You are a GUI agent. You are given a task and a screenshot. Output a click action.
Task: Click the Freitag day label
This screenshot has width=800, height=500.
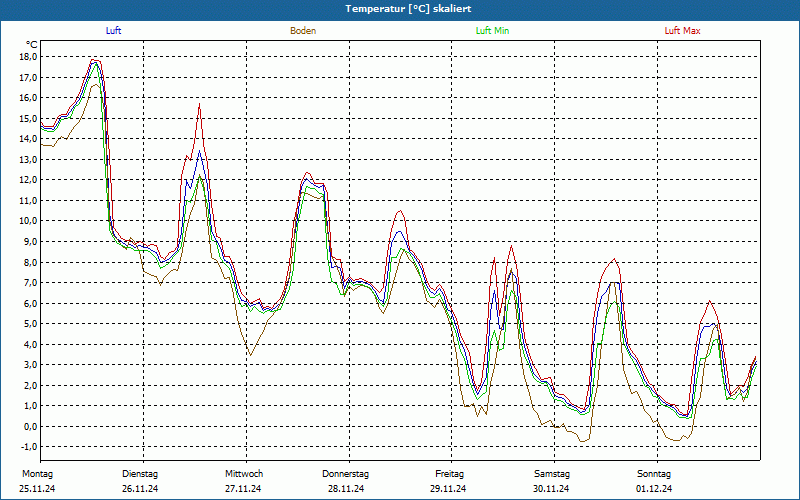pyautogui.click(x=449, y=474)
